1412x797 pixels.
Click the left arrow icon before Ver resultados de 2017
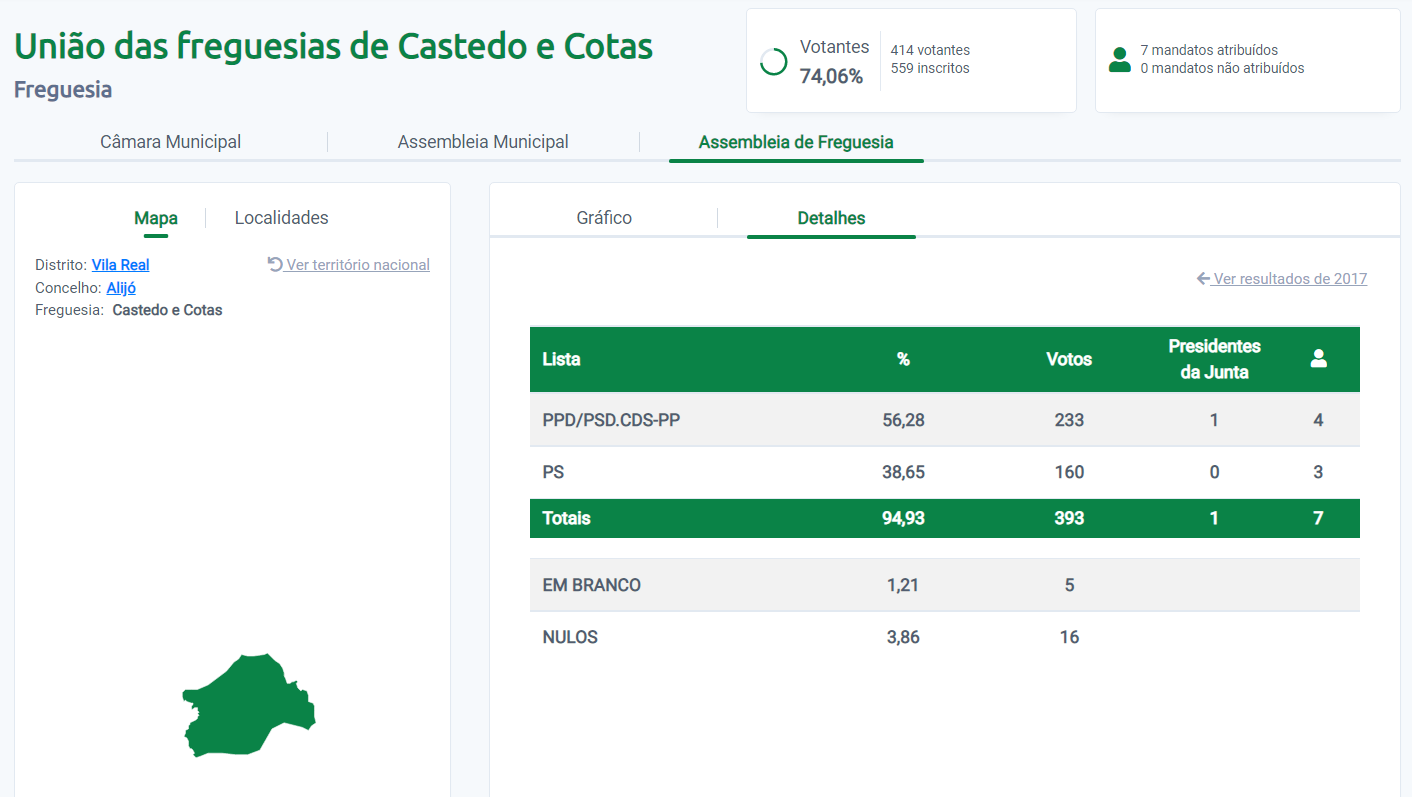tap(1203, 279)
